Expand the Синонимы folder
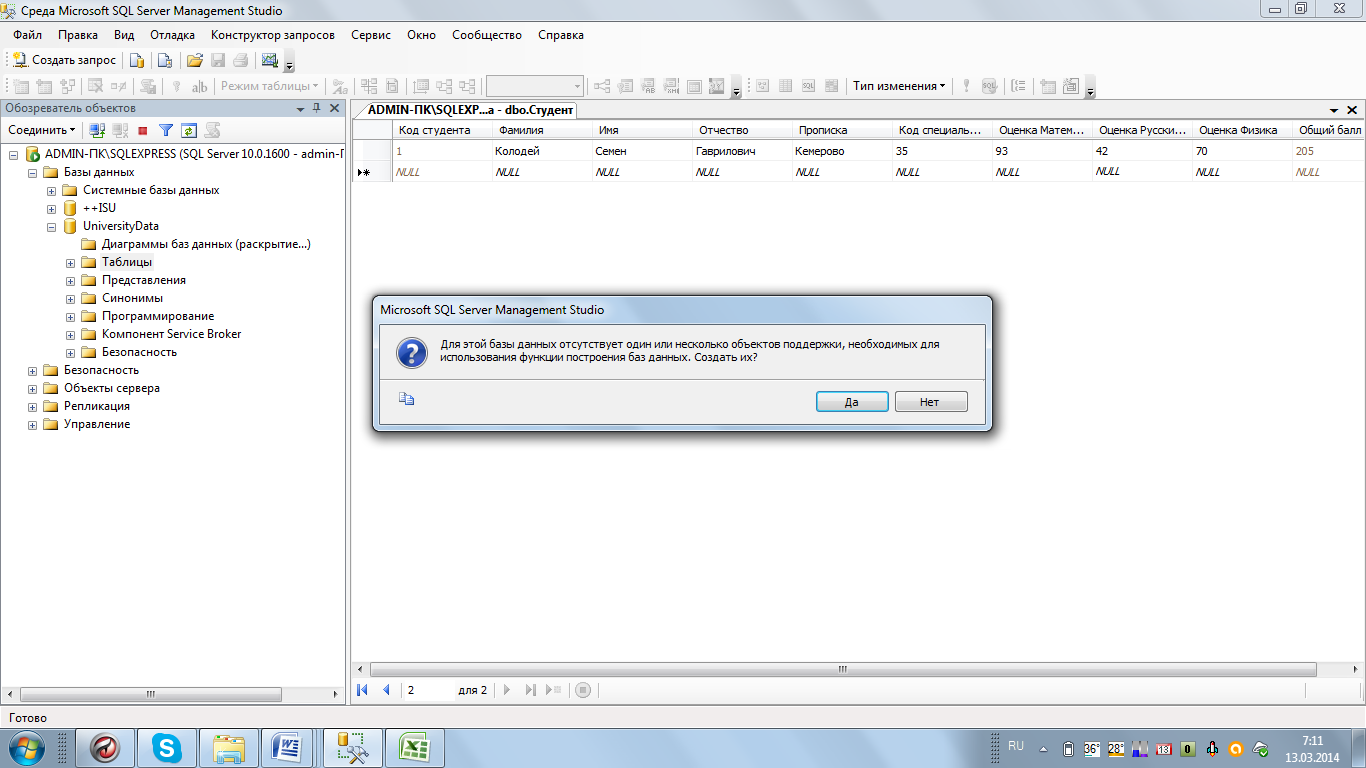This screenshot has height=768, width=1366. point(70,299)
